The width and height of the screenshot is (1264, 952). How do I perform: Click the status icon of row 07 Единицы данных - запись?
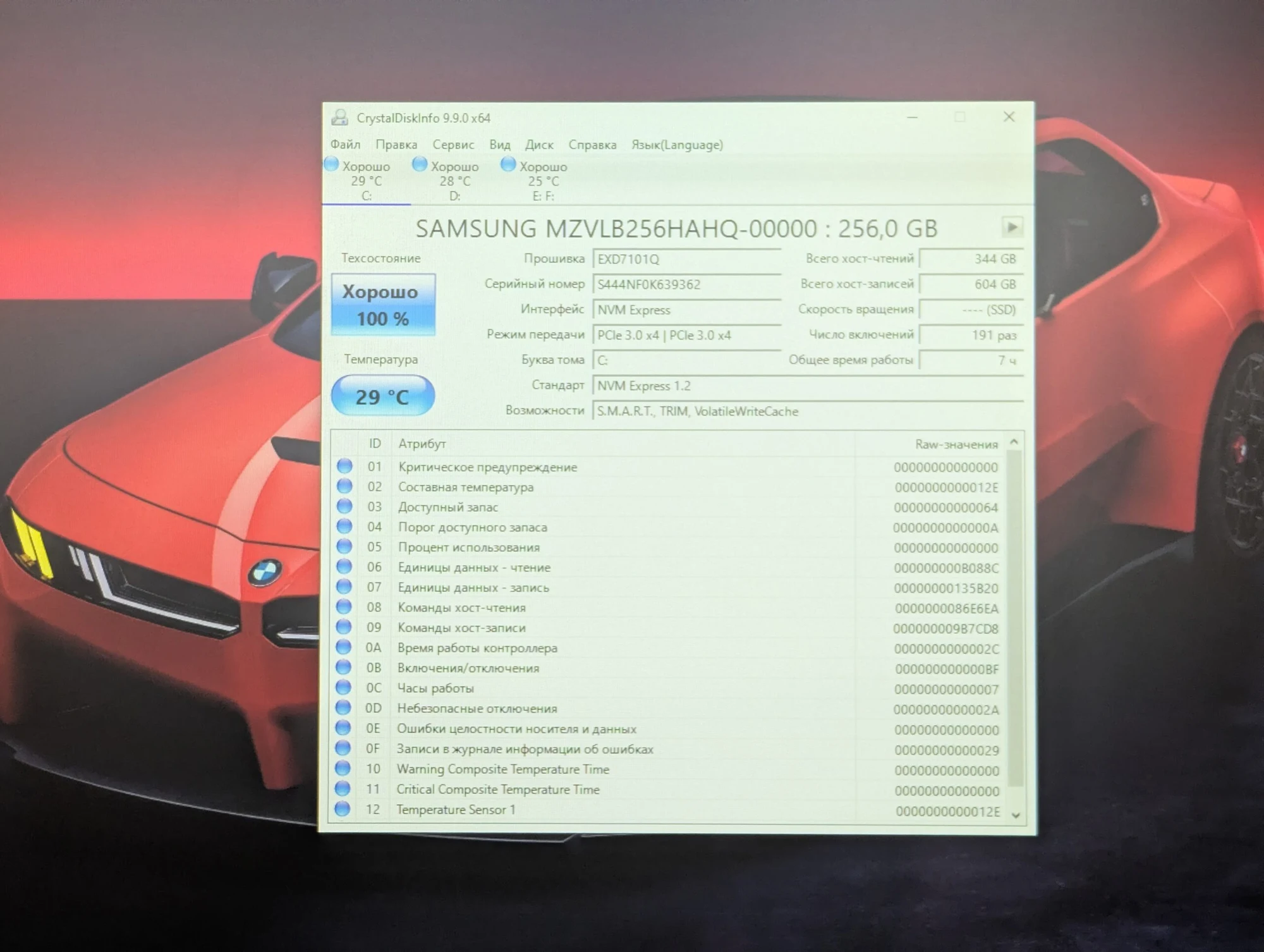[344, 587]
